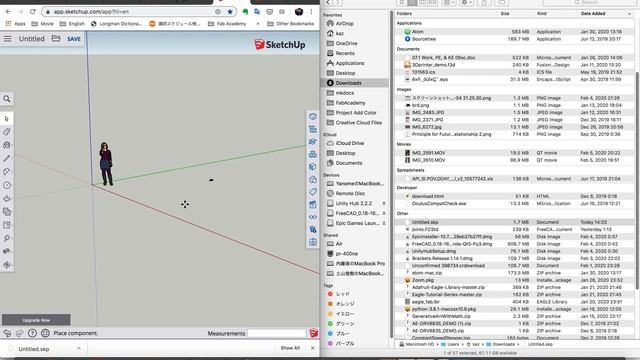Open the language globe icon
The height and width of the screenshot is (360, 640).
click(x=45, y=333)
